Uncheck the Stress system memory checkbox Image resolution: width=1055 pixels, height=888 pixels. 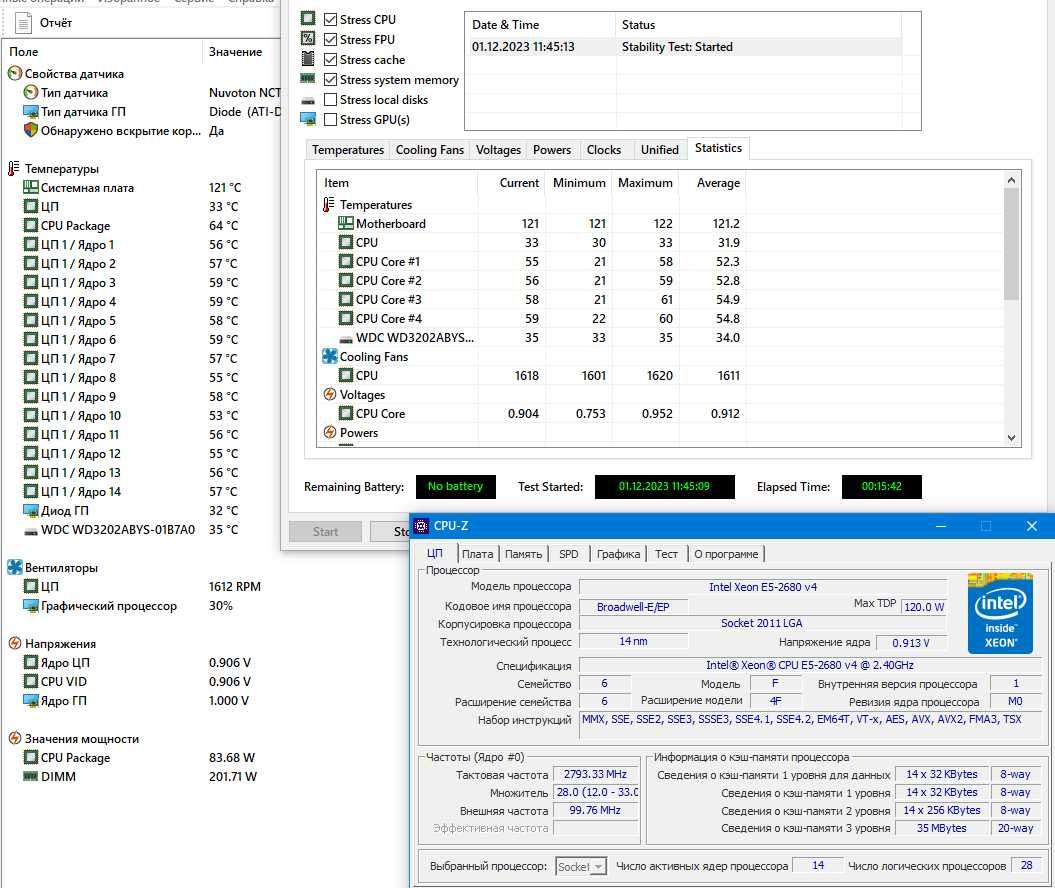tap(330, 79)
